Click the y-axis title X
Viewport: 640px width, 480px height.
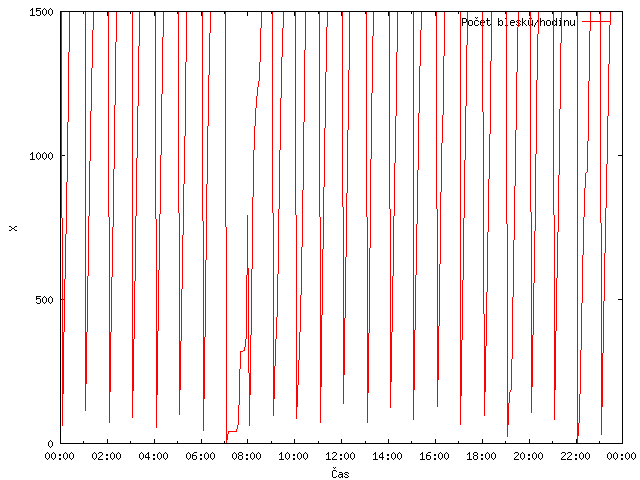(13, 228)
